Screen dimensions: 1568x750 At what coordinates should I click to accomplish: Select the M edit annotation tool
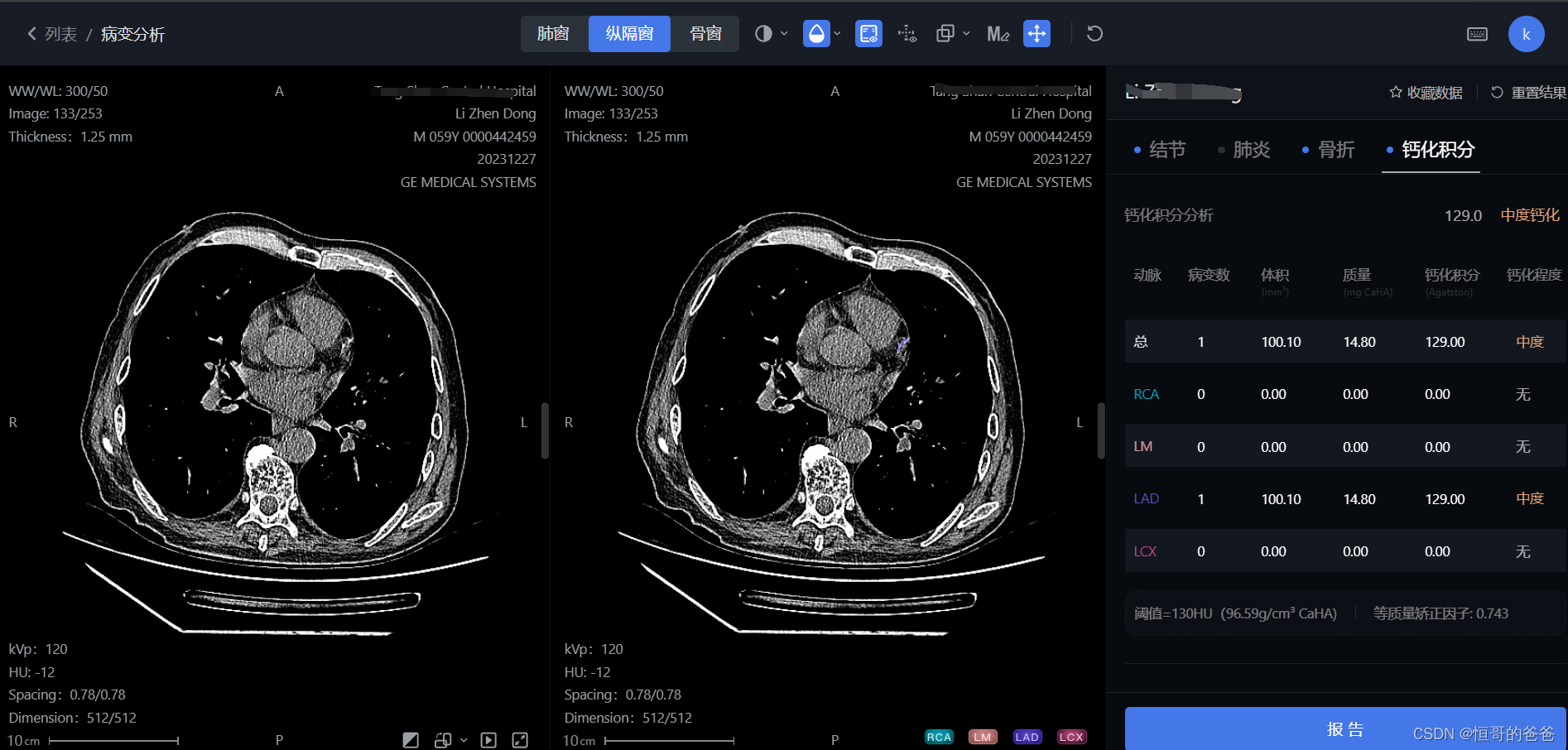point(998,34)
